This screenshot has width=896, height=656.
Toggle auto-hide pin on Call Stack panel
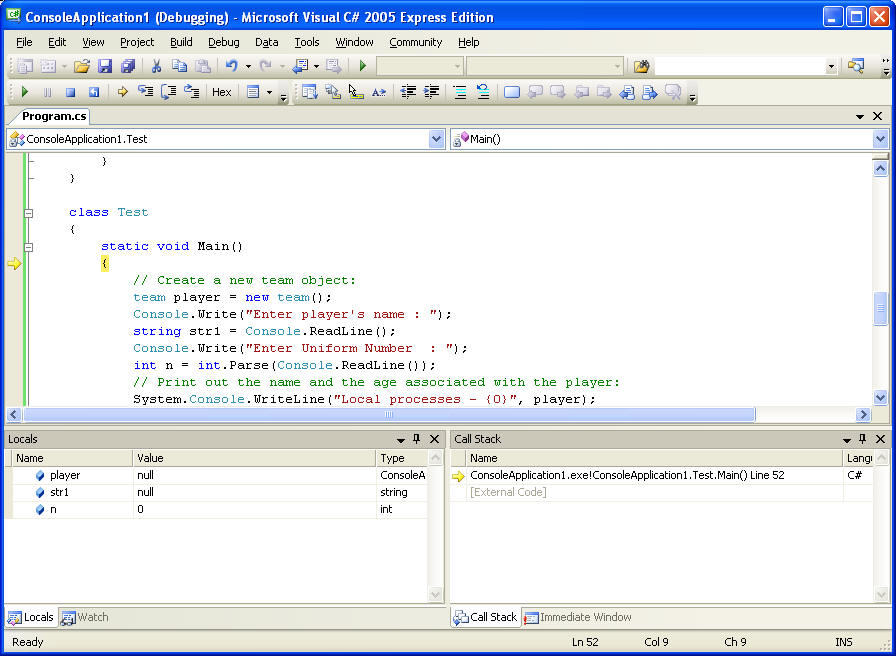(862, 439)
